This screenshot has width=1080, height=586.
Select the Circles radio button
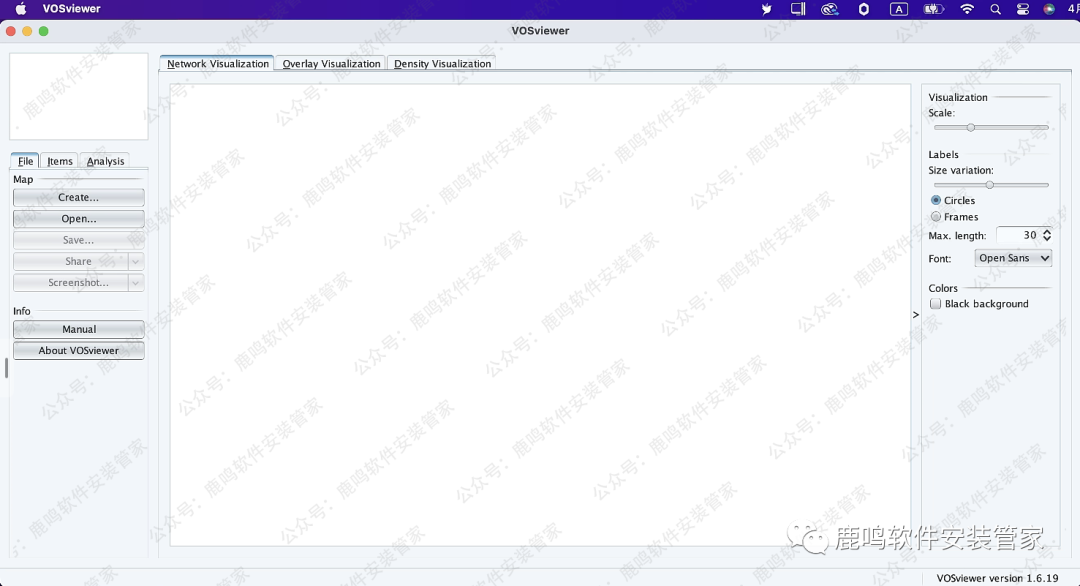point(936,201)
